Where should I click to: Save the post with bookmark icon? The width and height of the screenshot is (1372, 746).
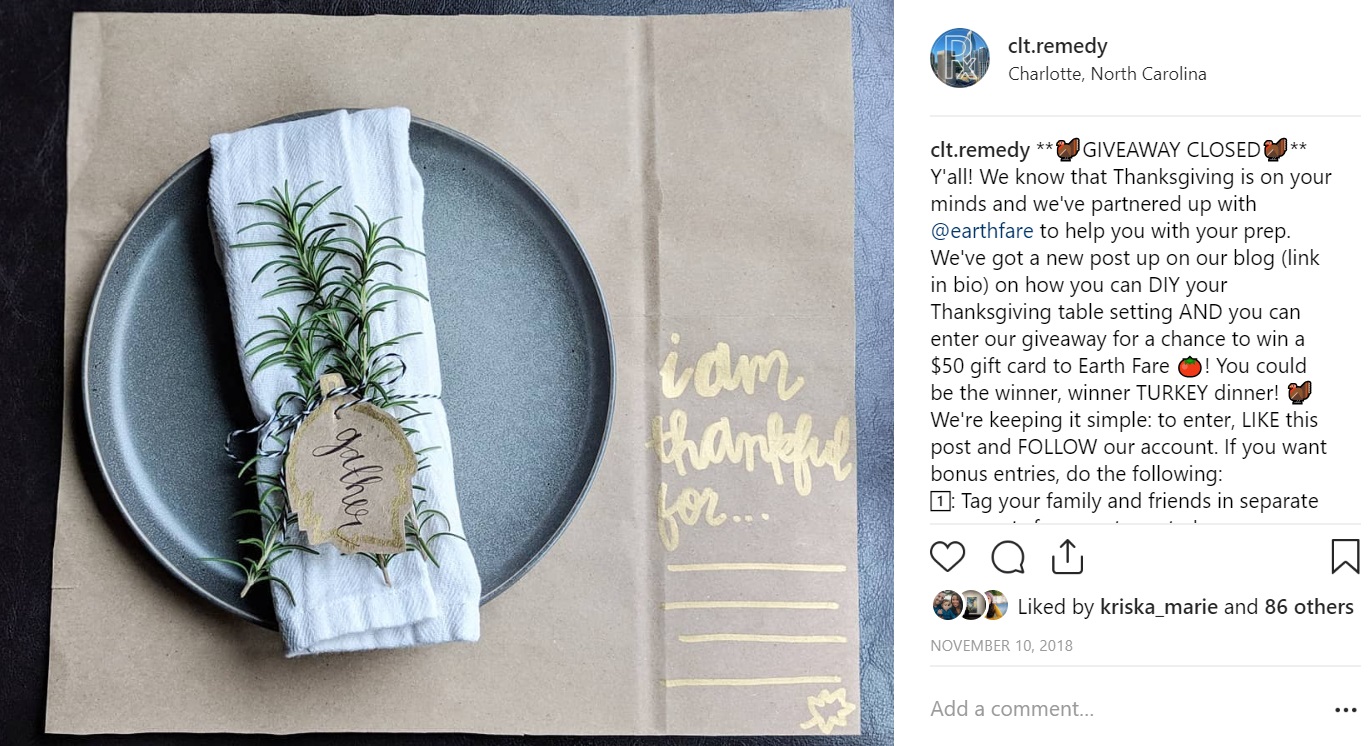1345,556
